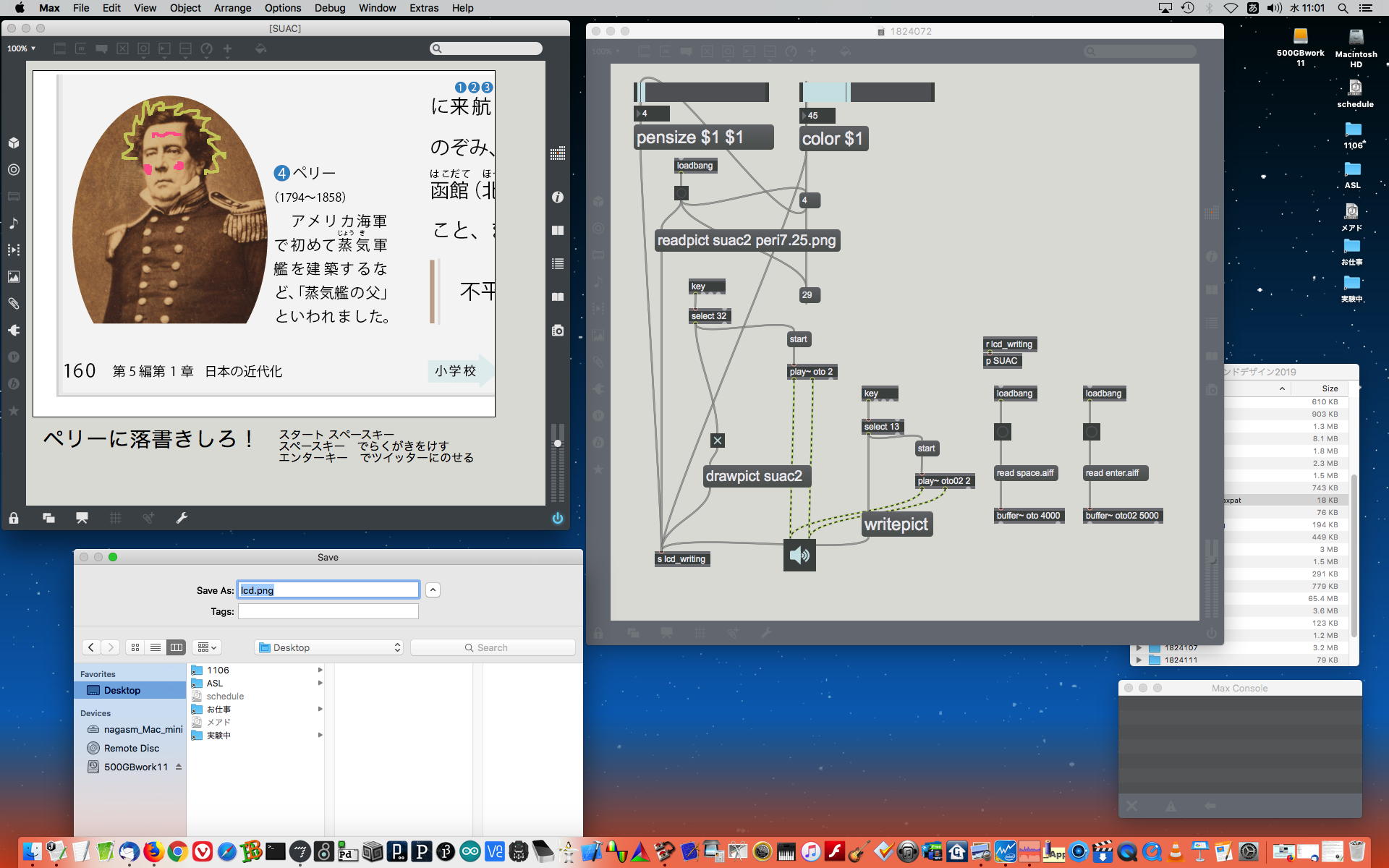This screenshot has width=1389, height=868.
Task: Open the 1106 folder in file list
Action: (x=218, y=671)
